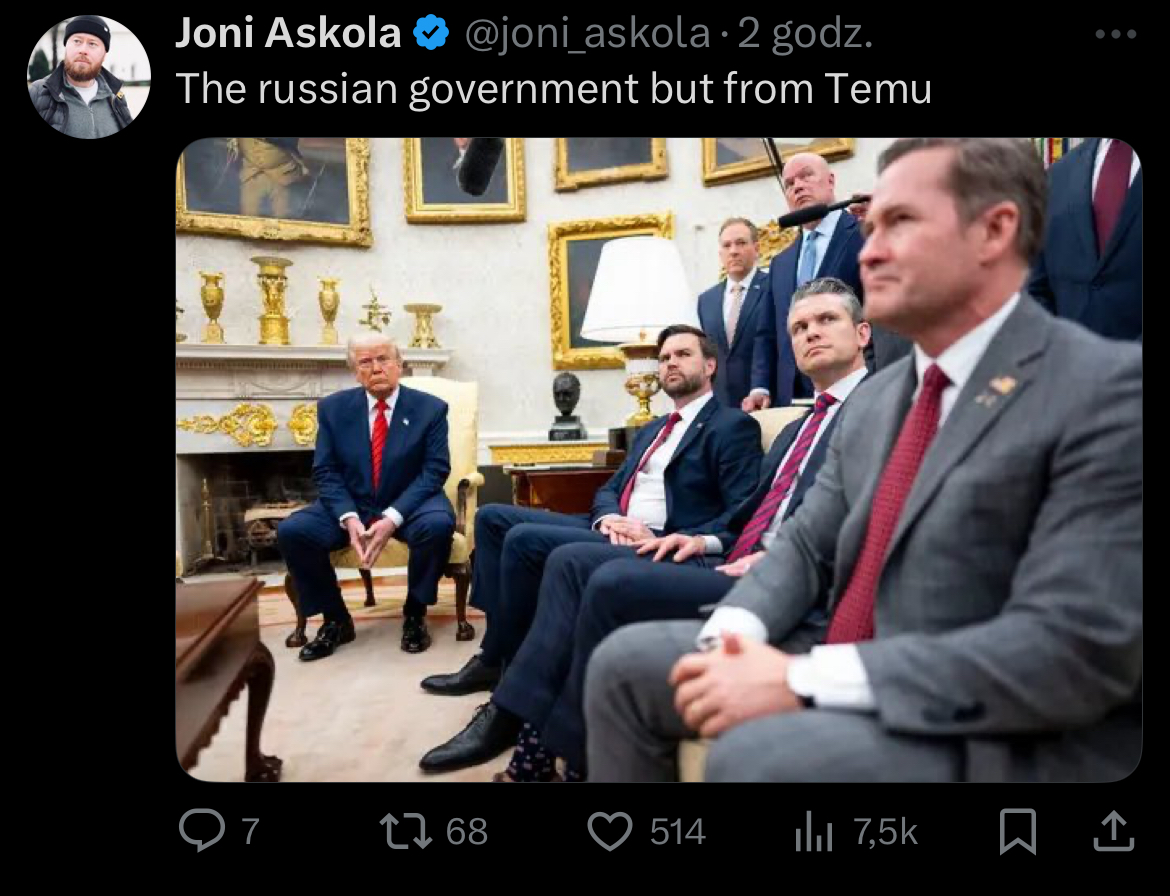
Task: Click the repost count 68
Action: tap(466, 831)
